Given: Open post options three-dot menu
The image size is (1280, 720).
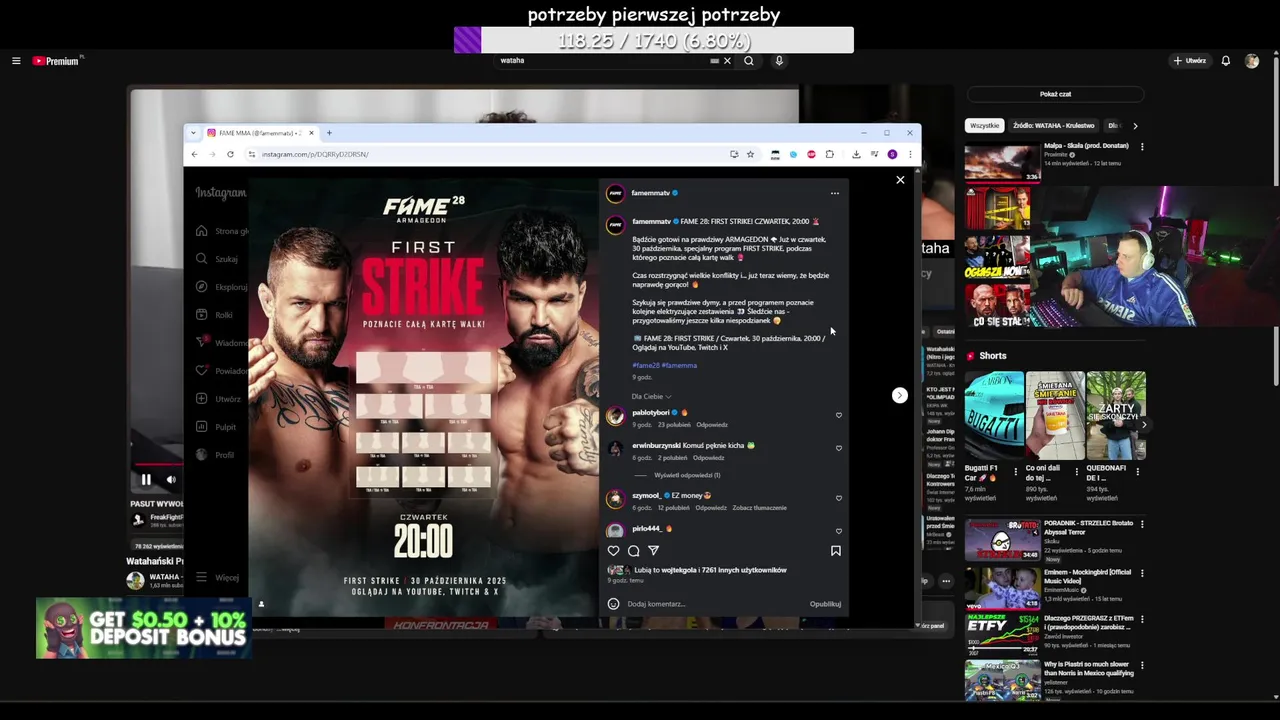Looking at the screenshot, I should [x=835, y=193].
